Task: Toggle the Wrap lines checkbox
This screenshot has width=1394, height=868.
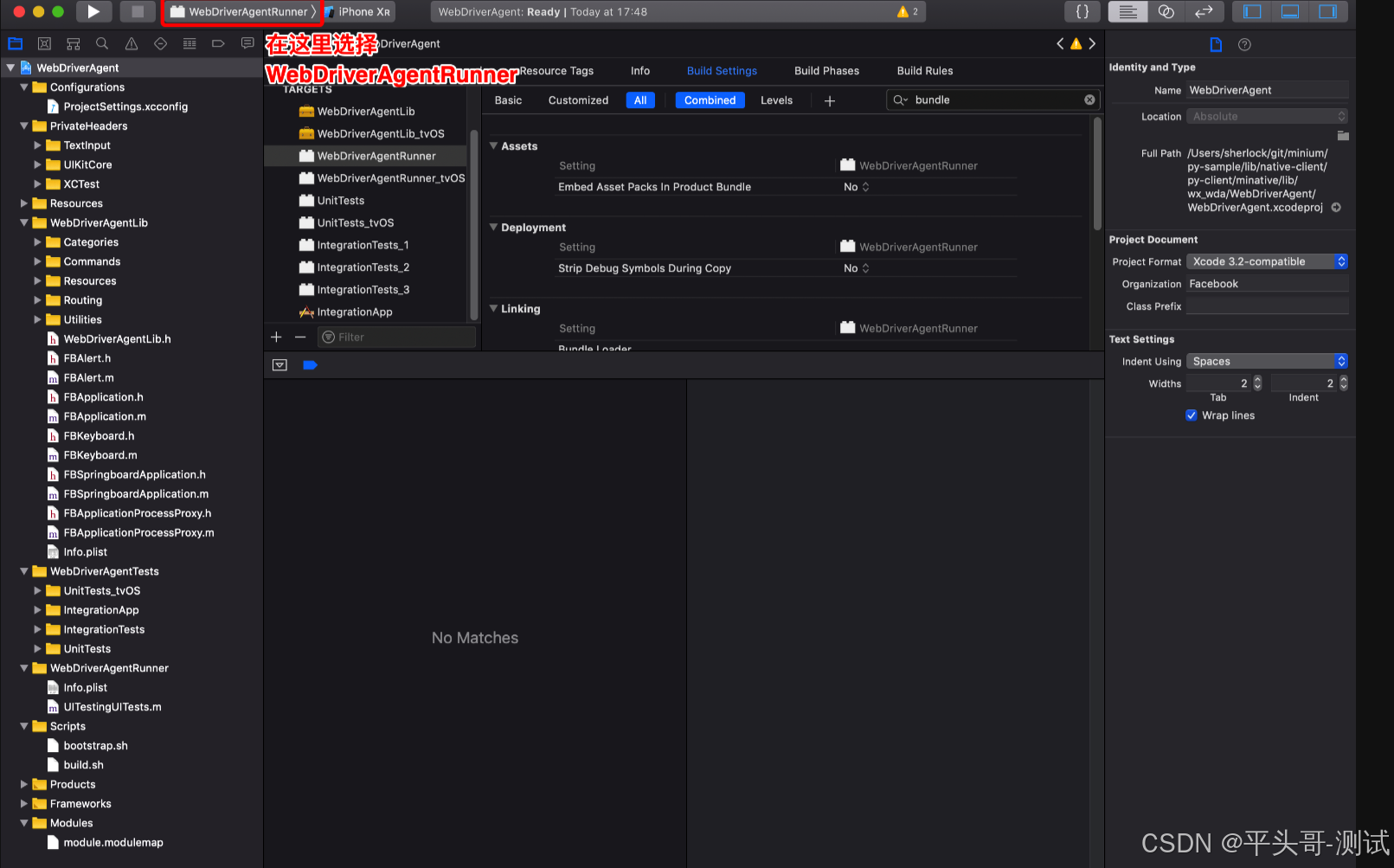Action: pos(1191,415)
